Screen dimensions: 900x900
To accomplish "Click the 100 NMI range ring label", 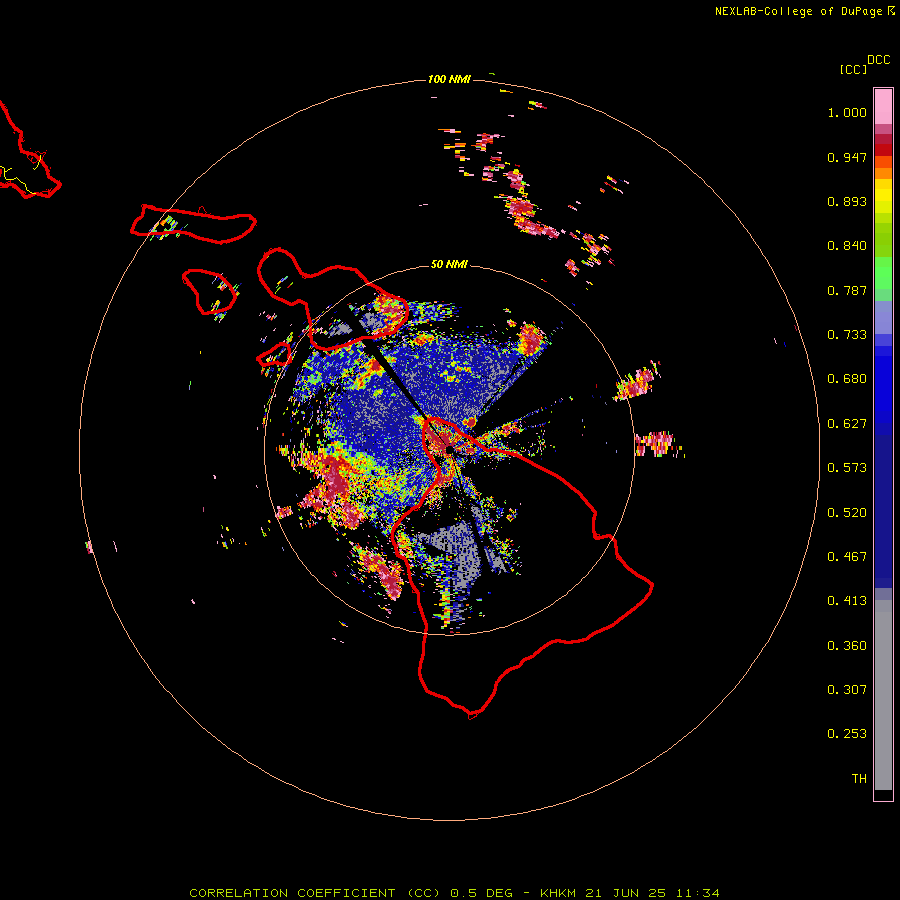I will [x=449, y=79].
